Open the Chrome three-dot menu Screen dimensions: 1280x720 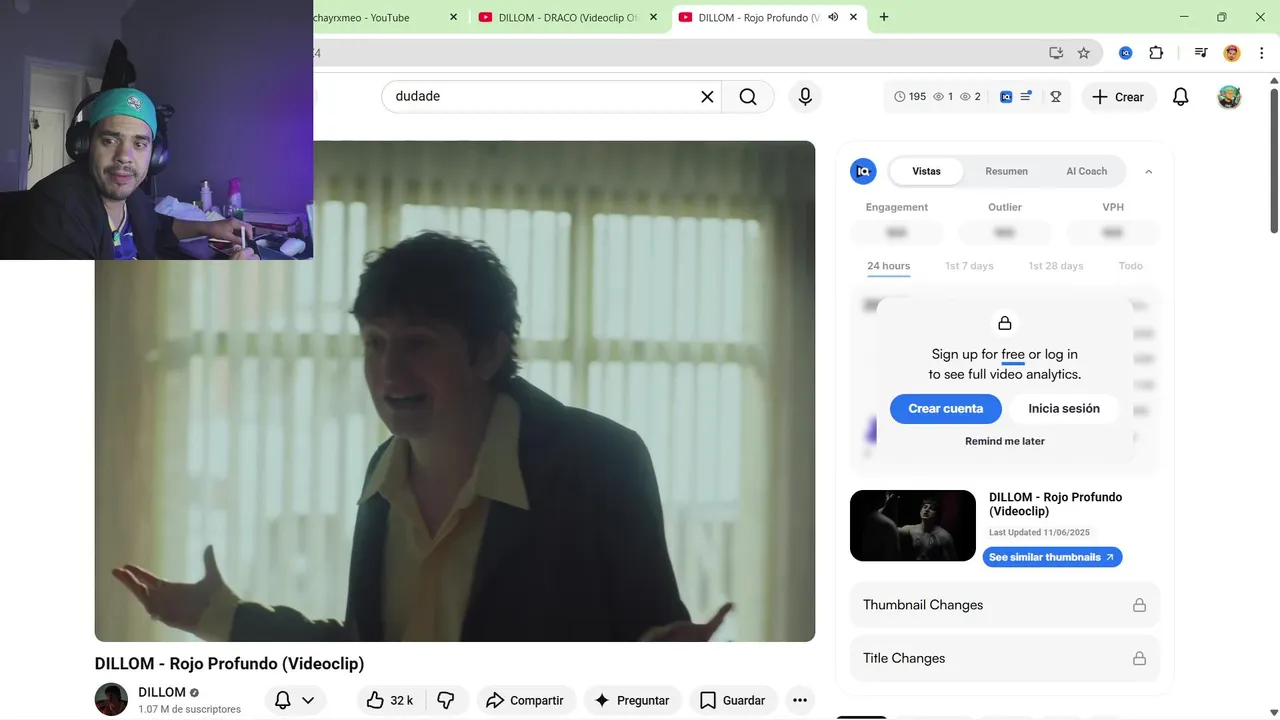(x=1260, y=53)
